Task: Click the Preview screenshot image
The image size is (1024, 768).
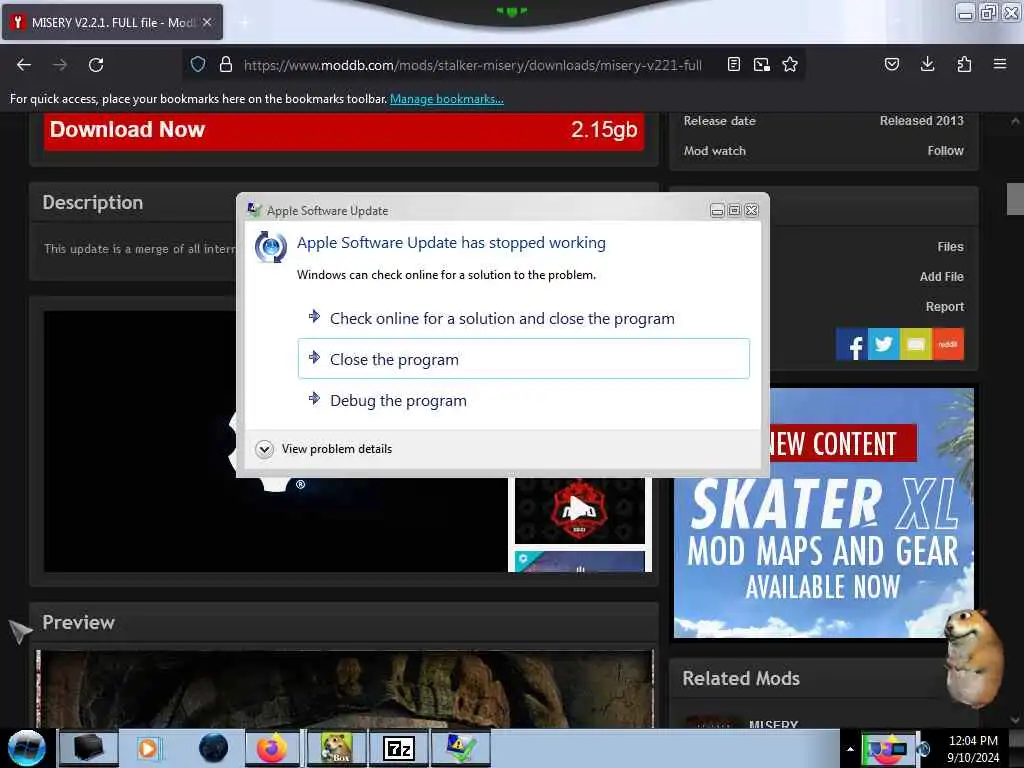Action: pos(345,688)
